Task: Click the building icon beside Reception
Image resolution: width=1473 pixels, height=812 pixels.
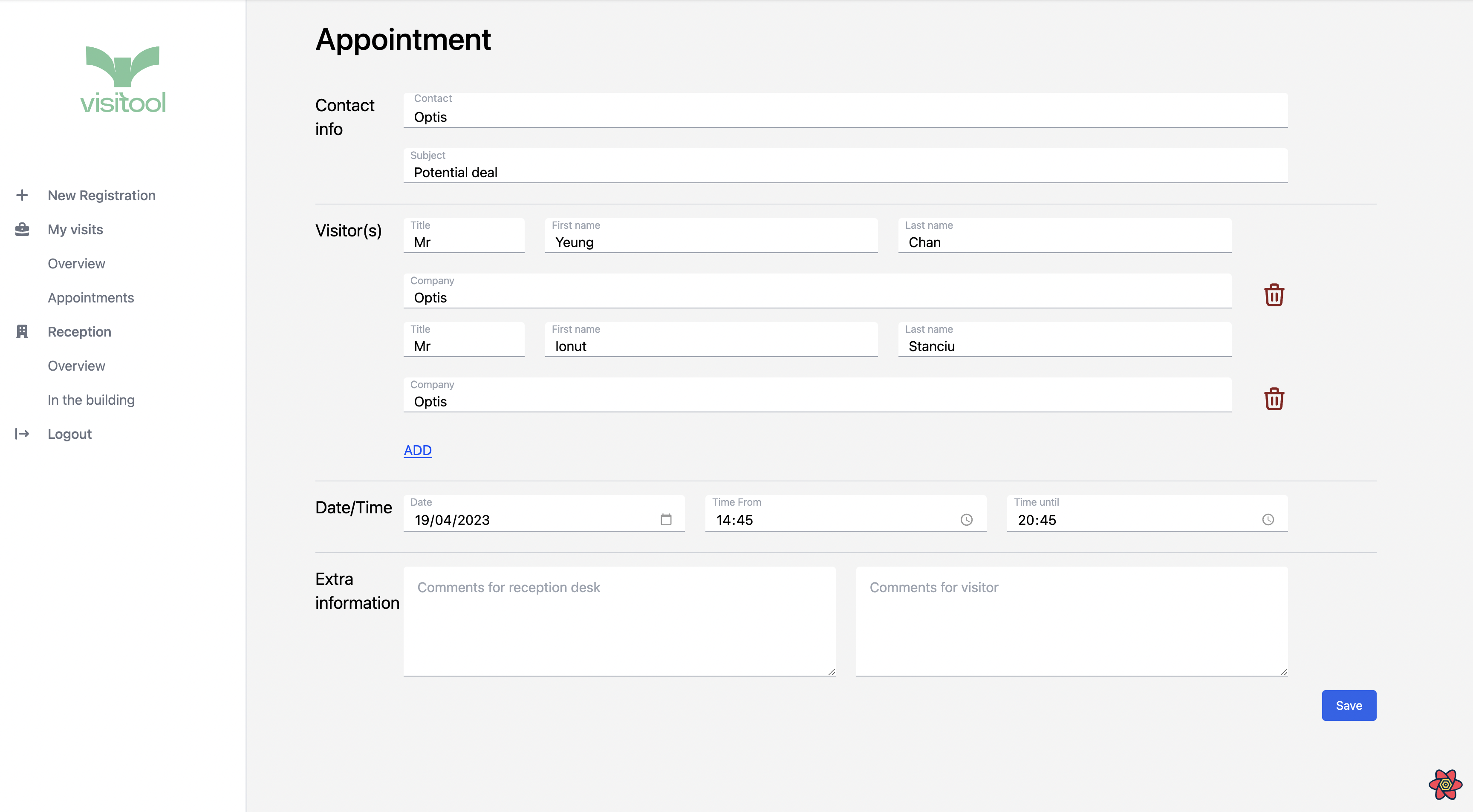Action: [22, 331]
